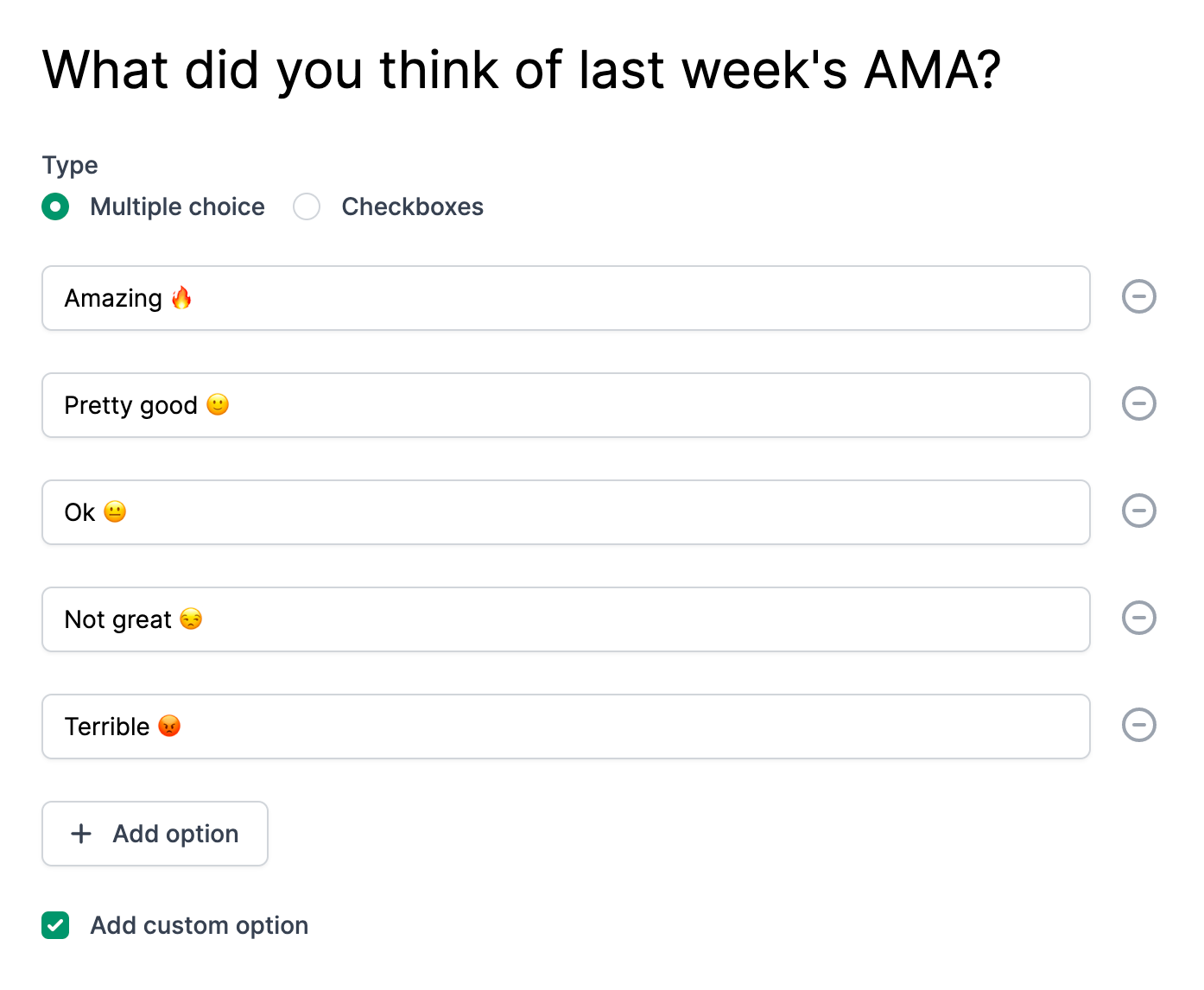
Task: Uncheck the Add custom option checkbox
Action: [55, 925]
